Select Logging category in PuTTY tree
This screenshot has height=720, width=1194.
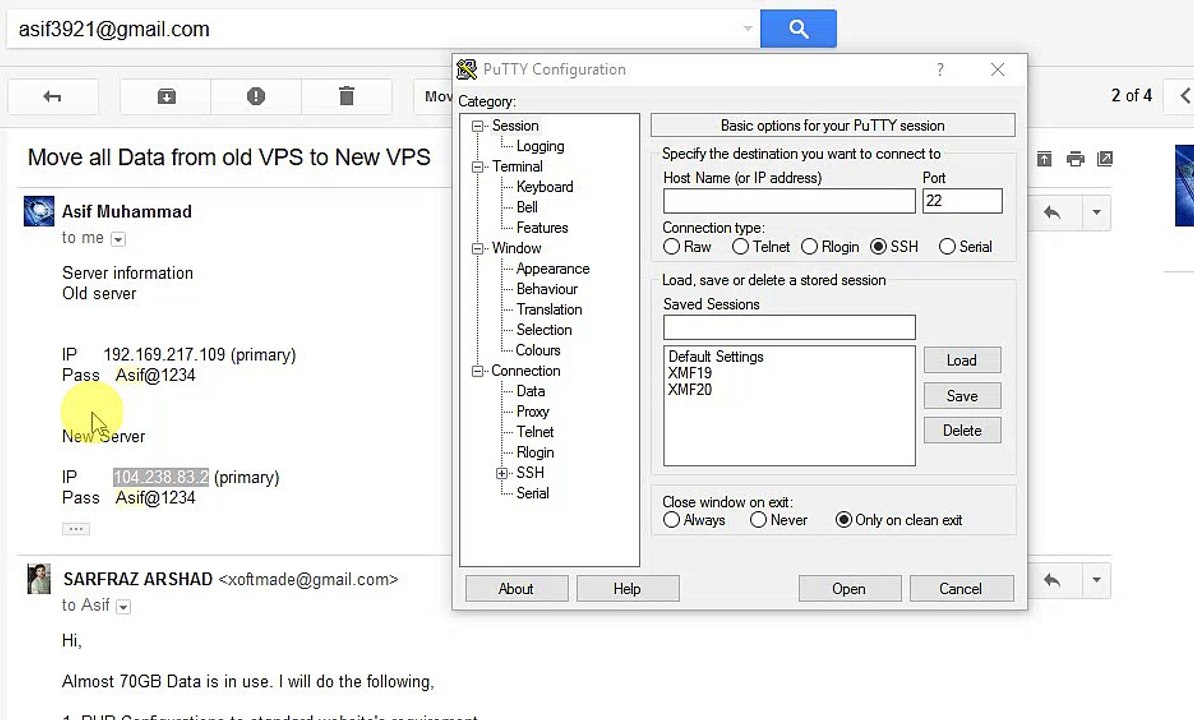tap(540, 146)
